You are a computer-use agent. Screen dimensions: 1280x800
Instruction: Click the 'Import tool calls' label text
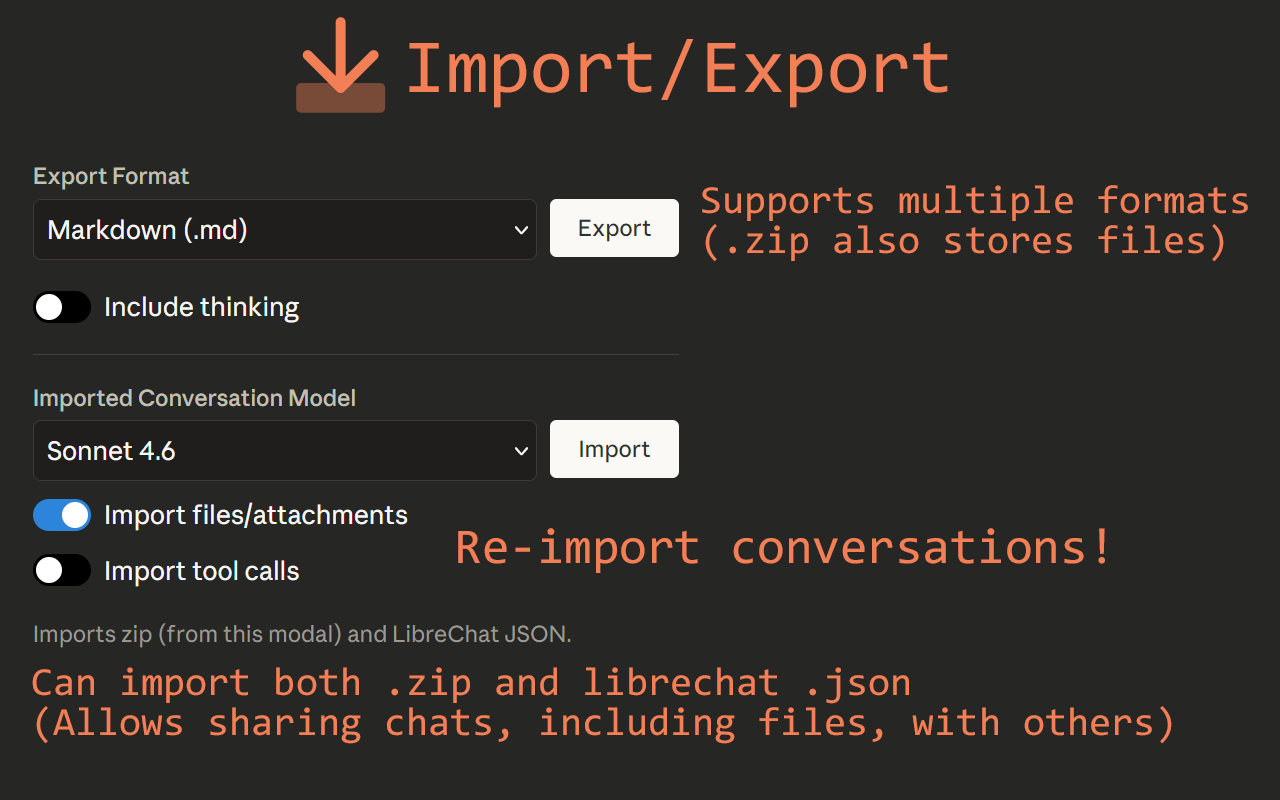pos(202,571)
